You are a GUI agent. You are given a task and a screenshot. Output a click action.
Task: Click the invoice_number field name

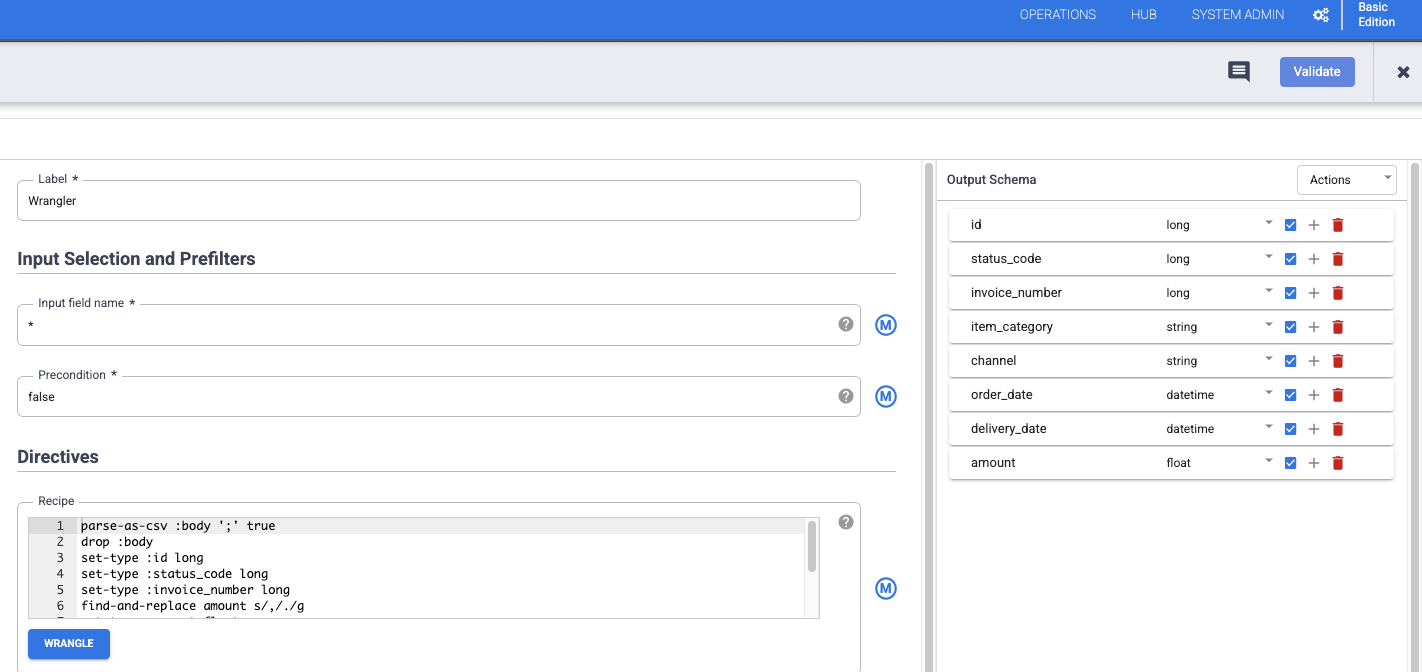1016,293
